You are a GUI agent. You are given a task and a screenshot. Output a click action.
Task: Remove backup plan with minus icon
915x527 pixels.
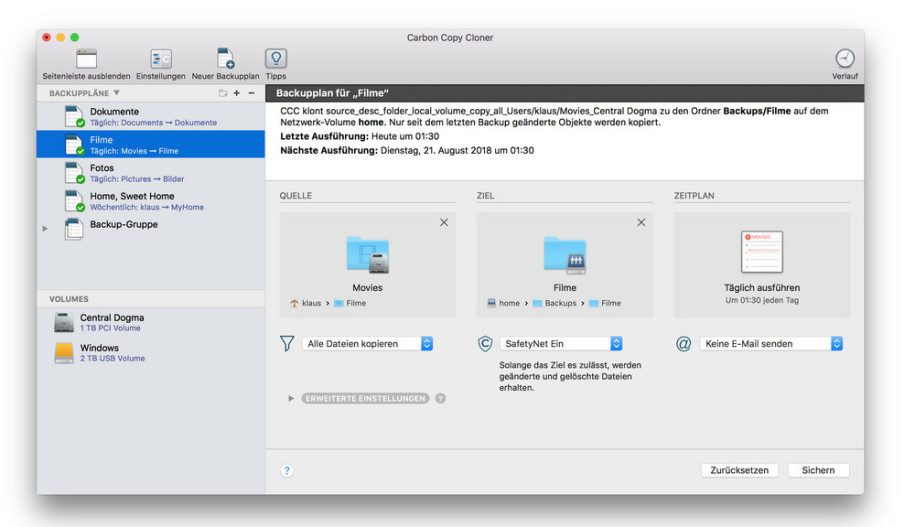[252, 93]
